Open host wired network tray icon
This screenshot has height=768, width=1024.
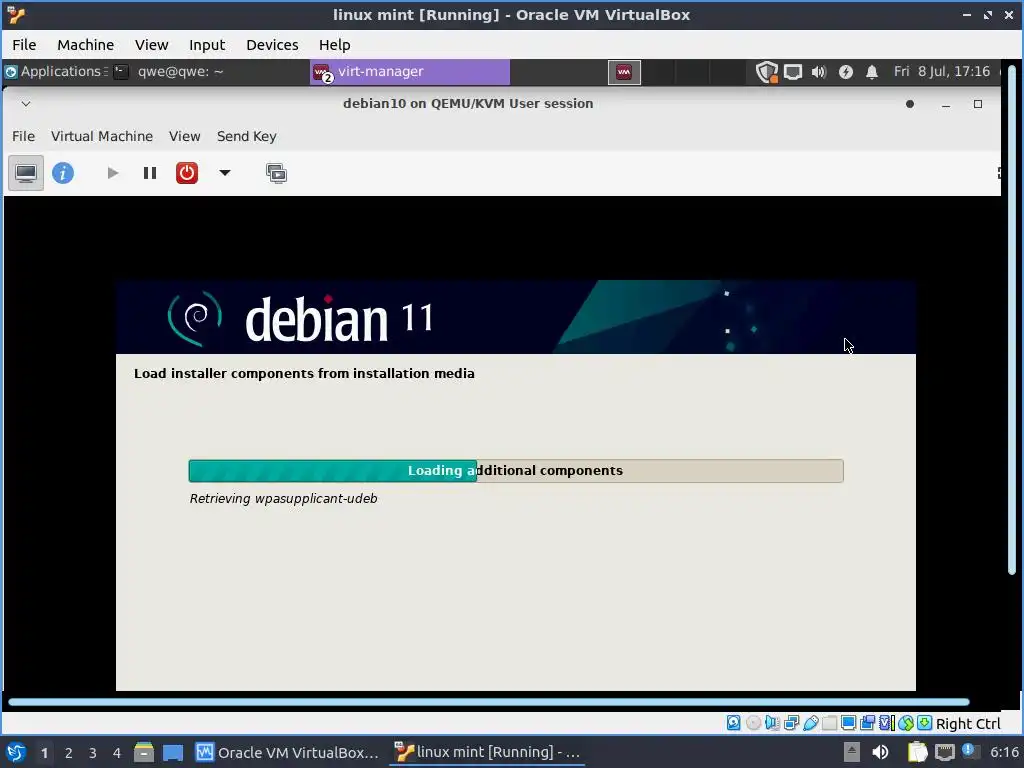pos(944,753)
